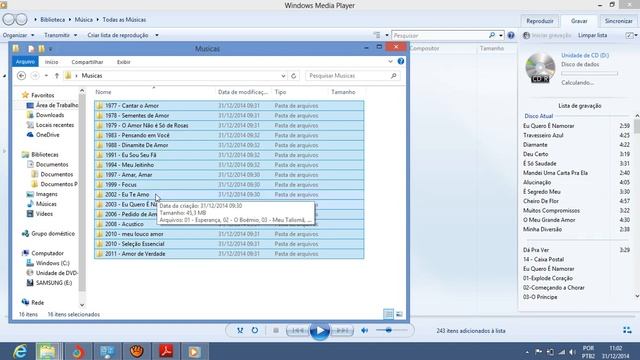The width and height of the screenshot is (640, 360).
Task: Select folder 2011 - Amor de Verdade
Action: pos(229,254)
